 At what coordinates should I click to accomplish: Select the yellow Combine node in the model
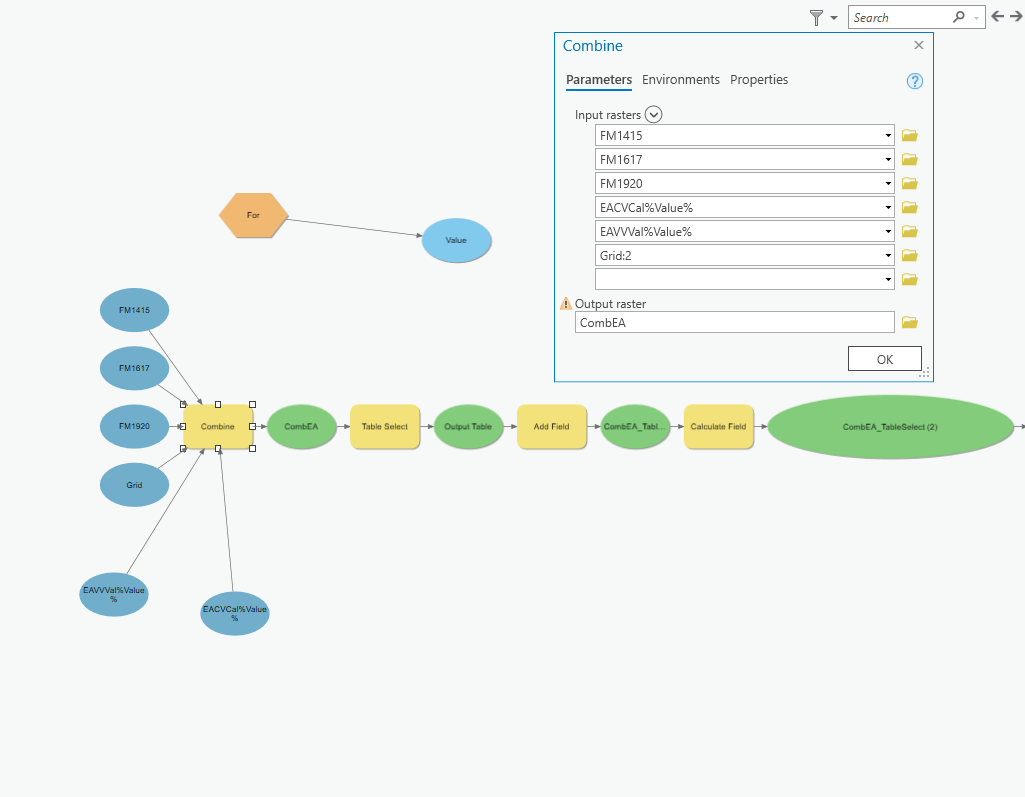point(218,426)
